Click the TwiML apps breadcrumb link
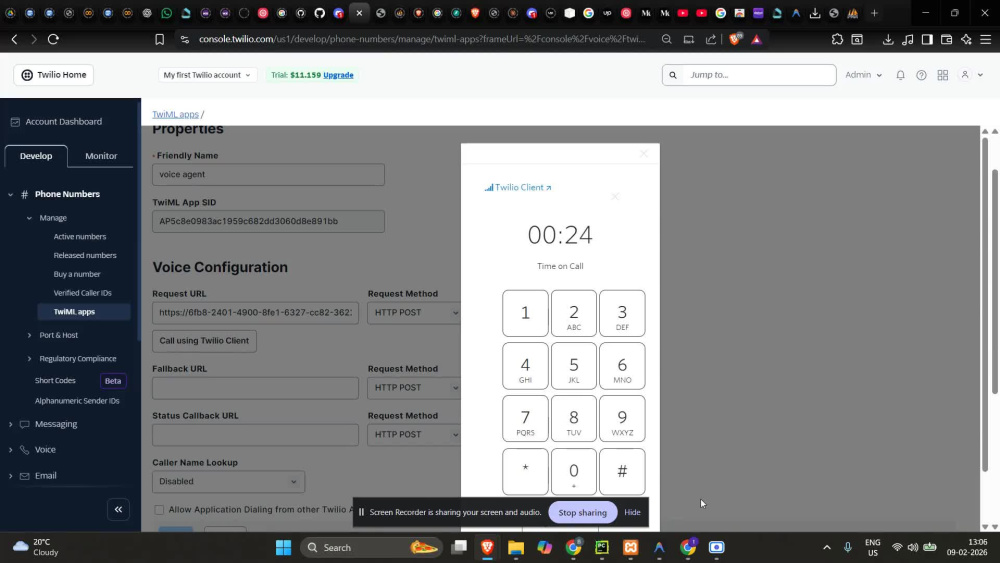 pos(175,115)
